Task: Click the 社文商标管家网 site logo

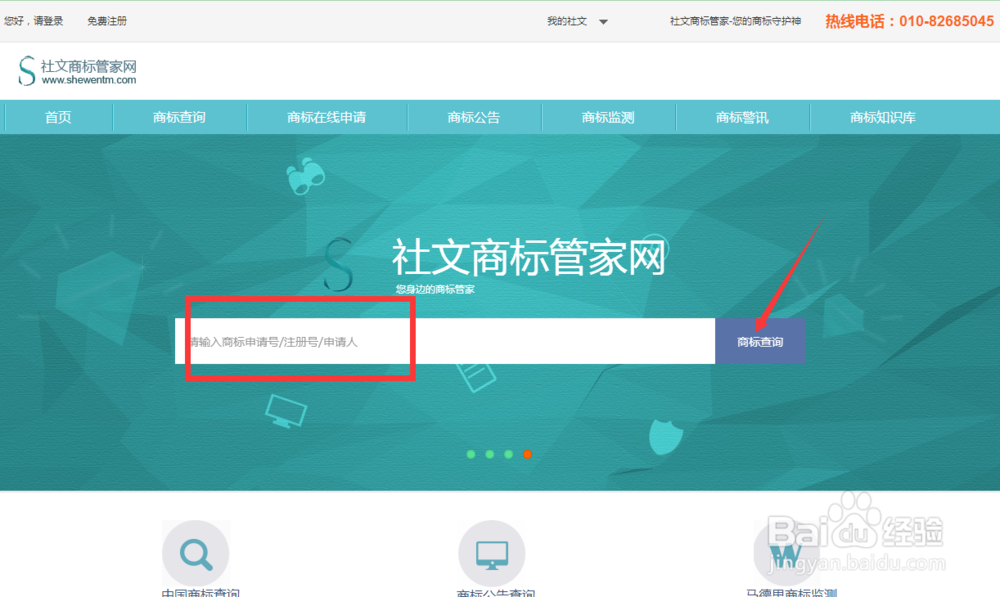Action: (77, 71)
